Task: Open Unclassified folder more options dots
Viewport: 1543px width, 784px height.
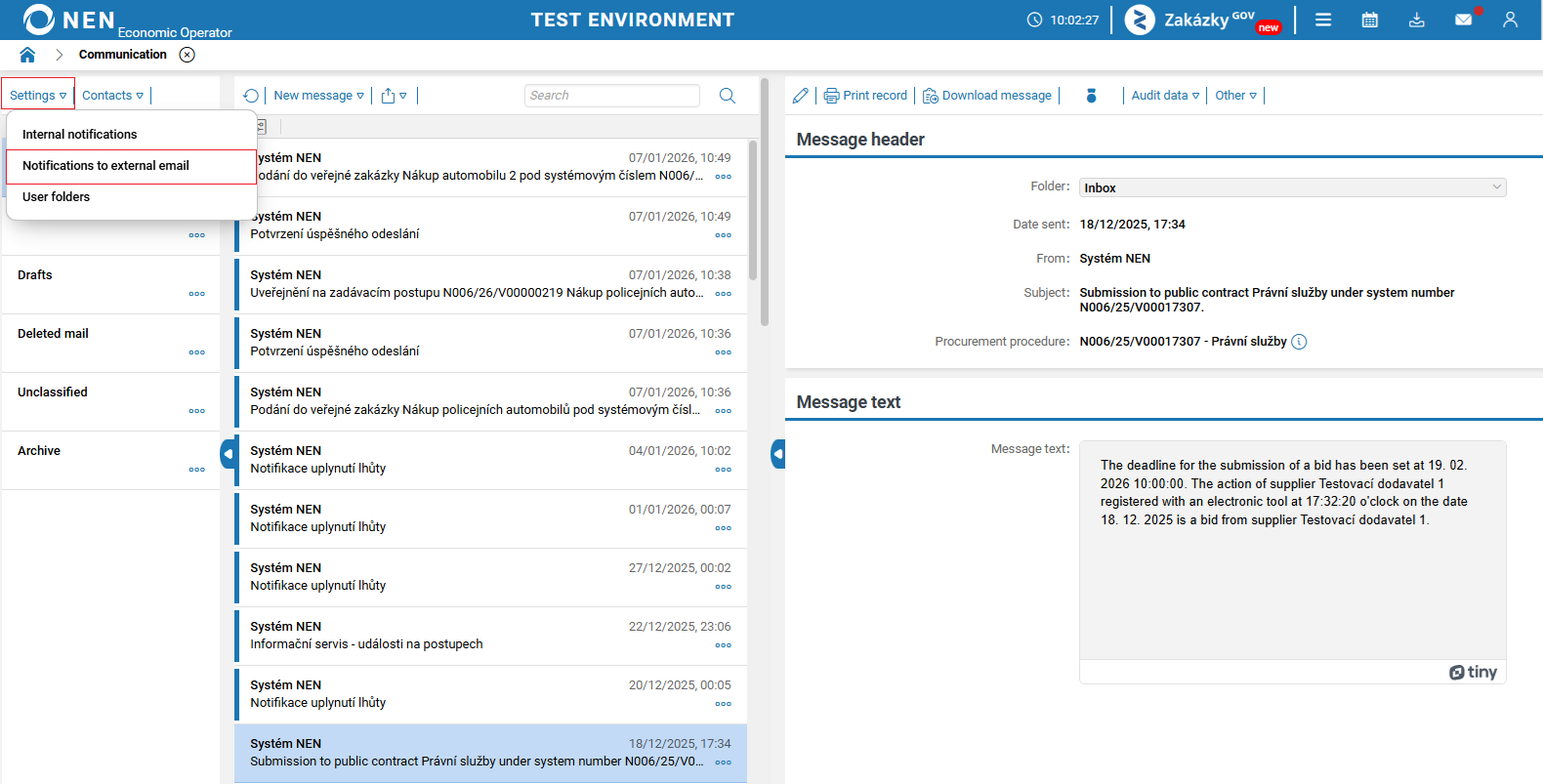Action: point(197,411)
